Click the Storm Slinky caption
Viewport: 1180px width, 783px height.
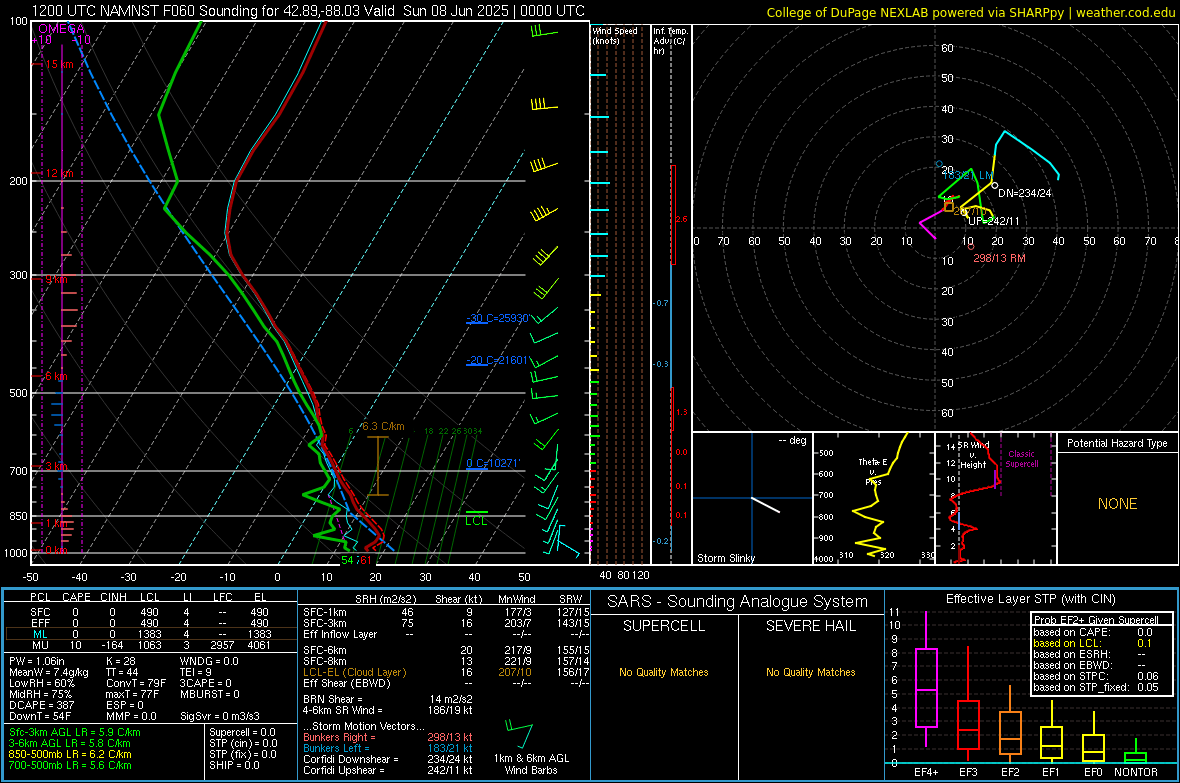pos(725,558)
